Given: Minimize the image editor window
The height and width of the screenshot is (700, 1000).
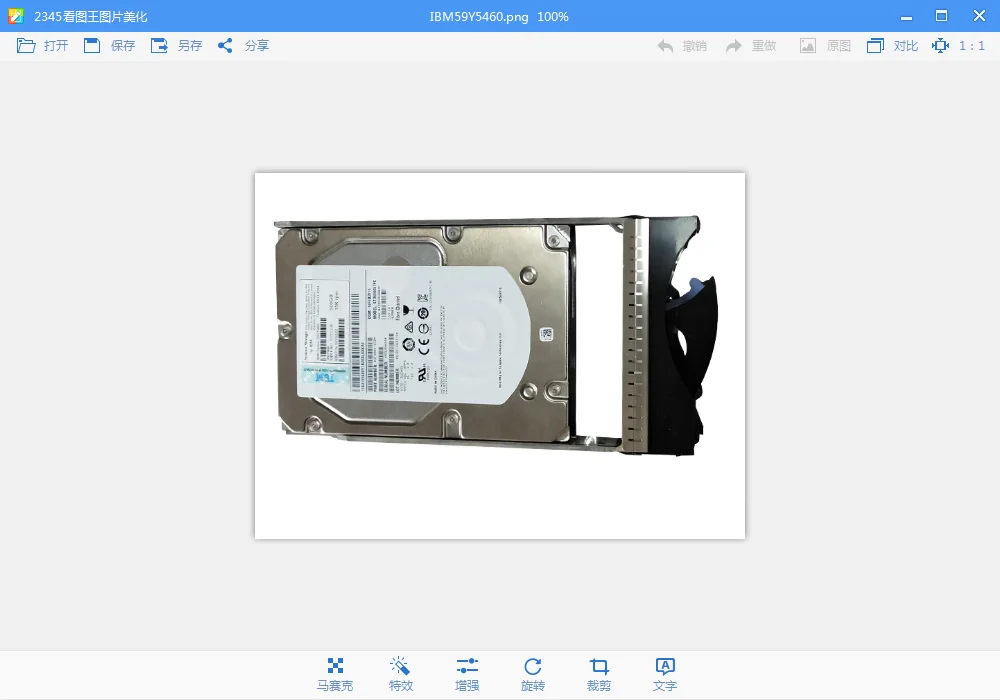Looking at the screenshot, I should pos(906,17).
